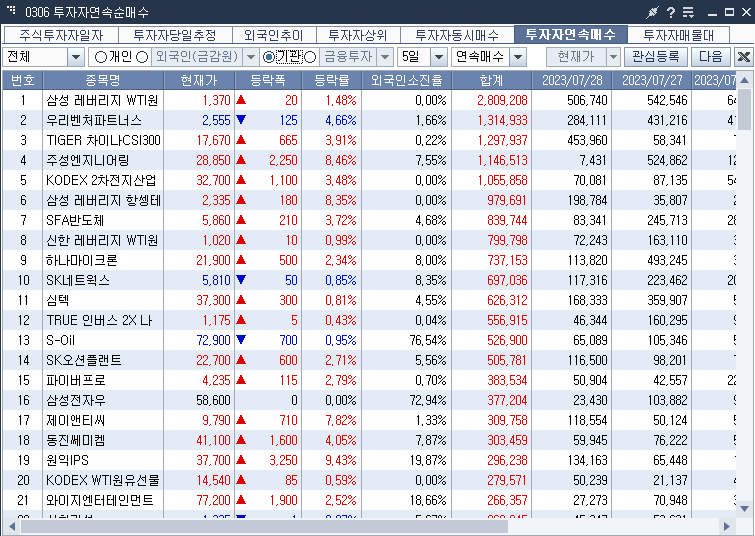Select the SK오션플랜트 stock name
This screenshot has width=755, height=536.
pos(84,360)
